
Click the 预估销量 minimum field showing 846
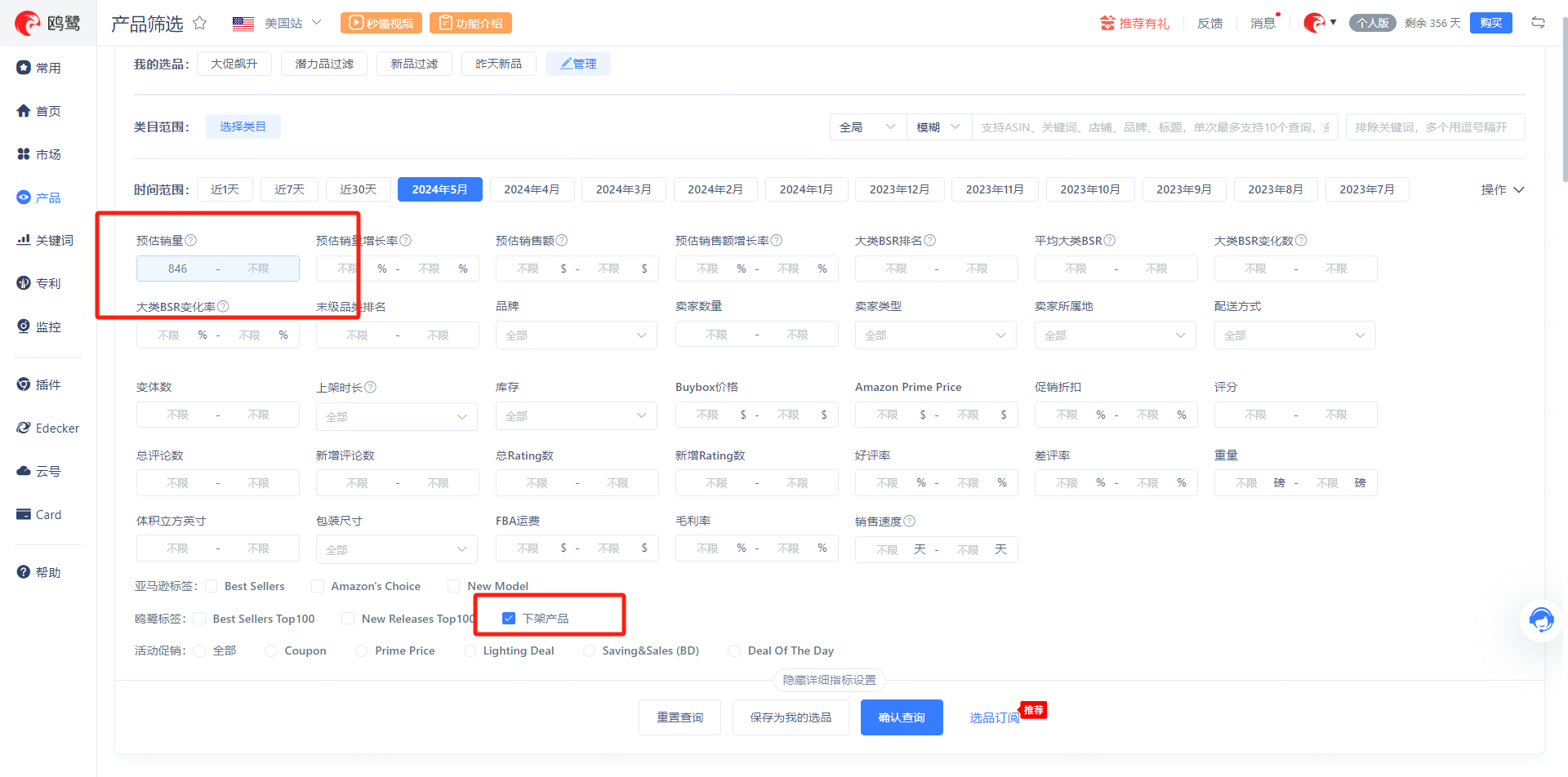click(177, 269)
